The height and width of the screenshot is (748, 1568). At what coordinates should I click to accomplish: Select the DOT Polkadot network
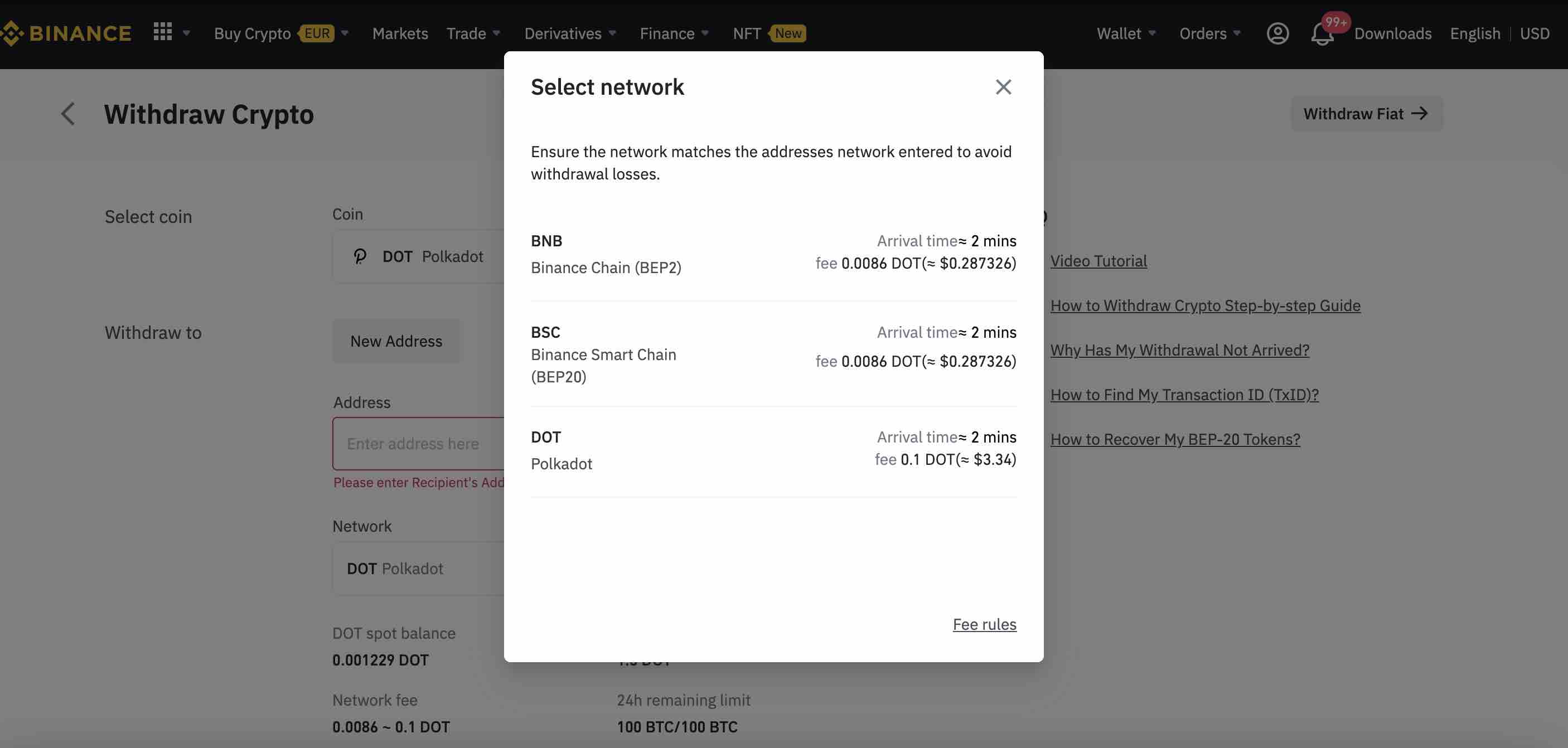pyautogui.click(x=773, y=449)
